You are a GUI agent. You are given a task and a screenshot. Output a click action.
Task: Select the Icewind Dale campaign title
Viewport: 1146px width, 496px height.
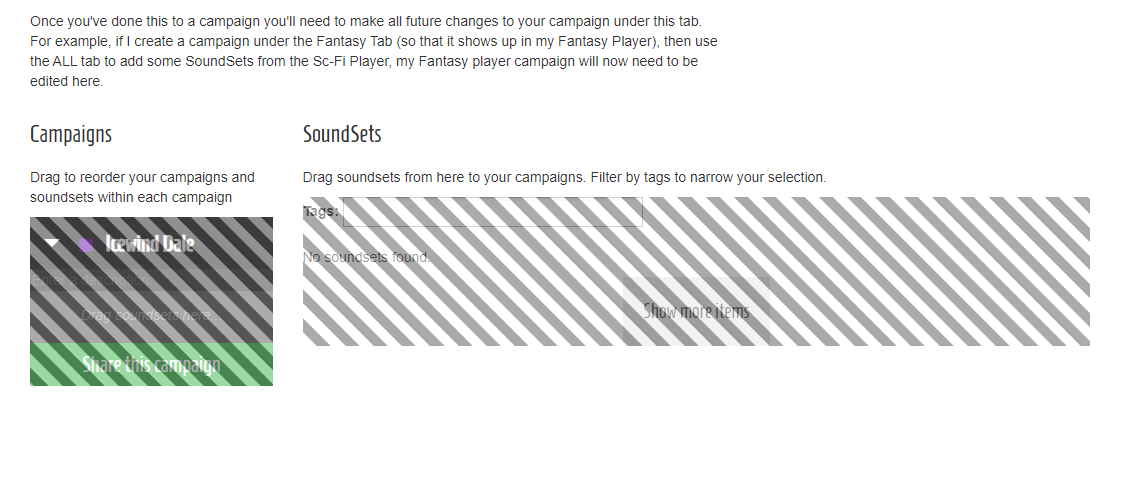pyautogui.click(x=150, y=244)
